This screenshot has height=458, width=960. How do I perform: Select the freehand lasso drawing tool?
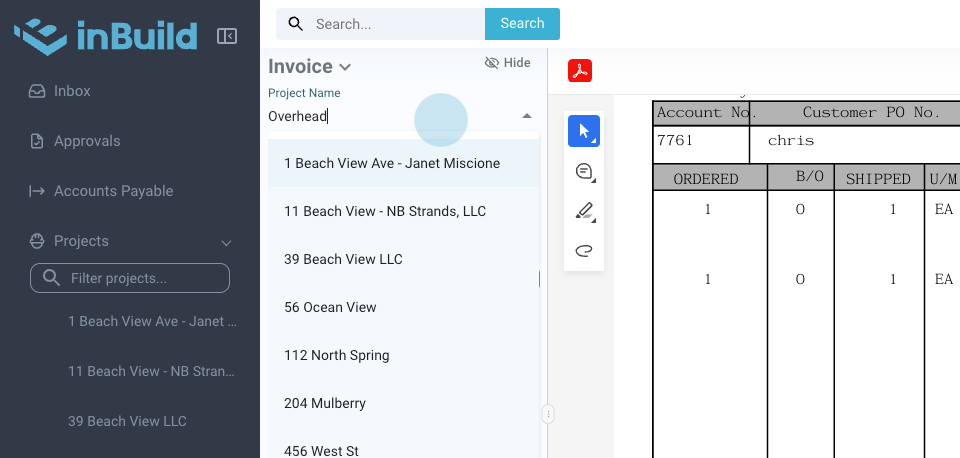[x=584, y=250]
